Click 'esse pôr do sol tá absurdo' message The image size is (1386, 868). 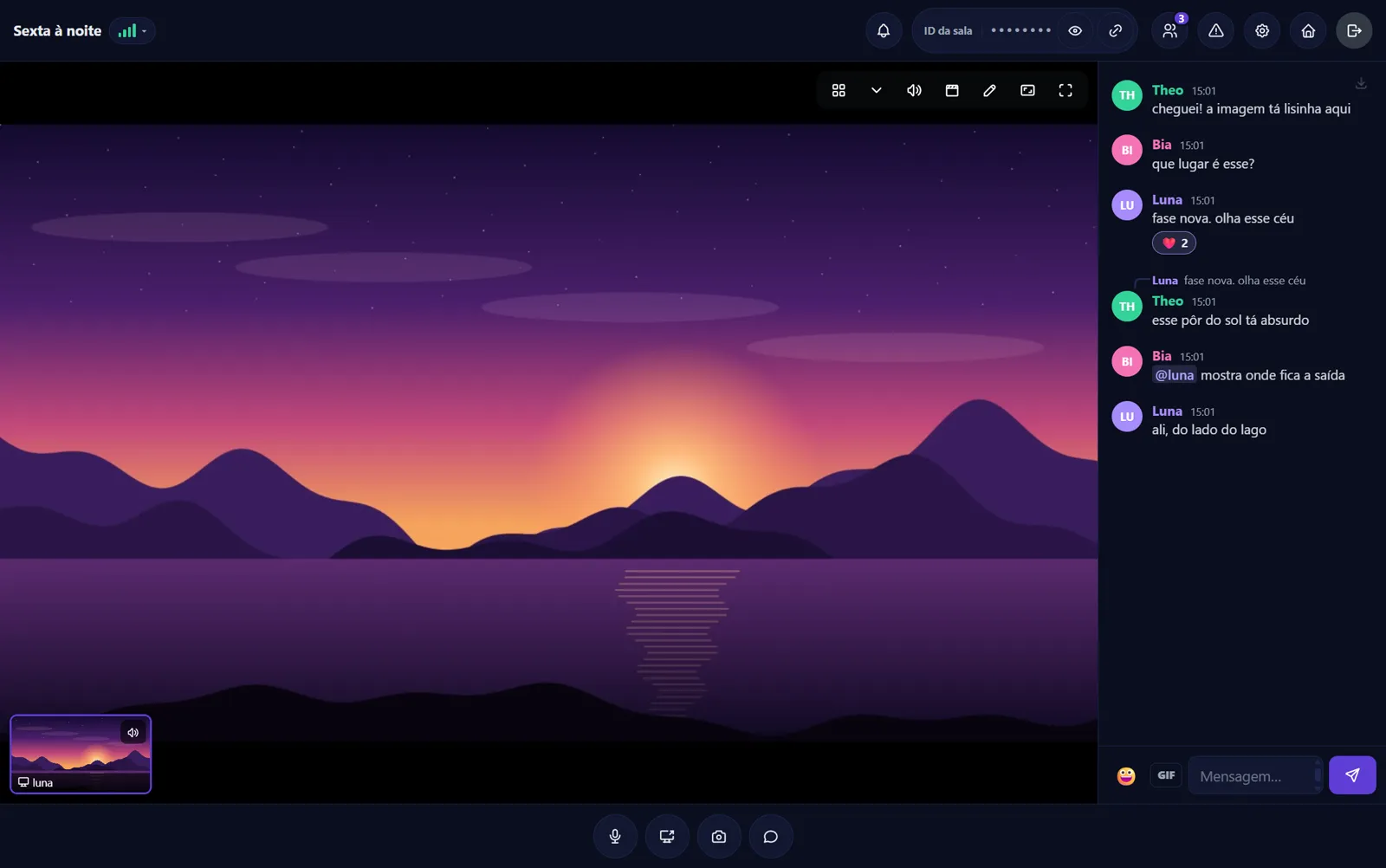[1230, 321]
